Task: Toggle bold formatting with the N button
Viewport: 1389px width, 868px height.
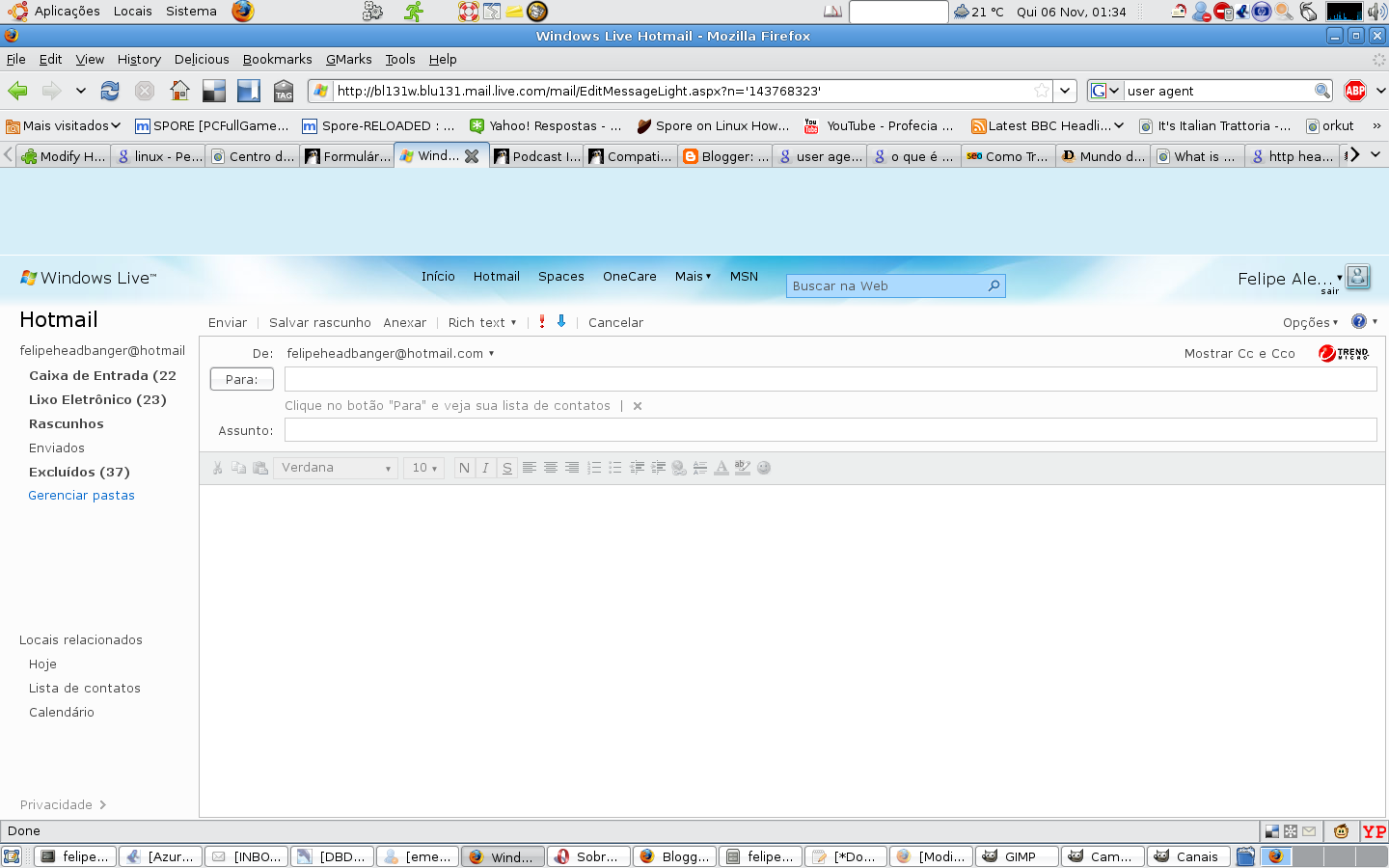Action: coord(464,468)
